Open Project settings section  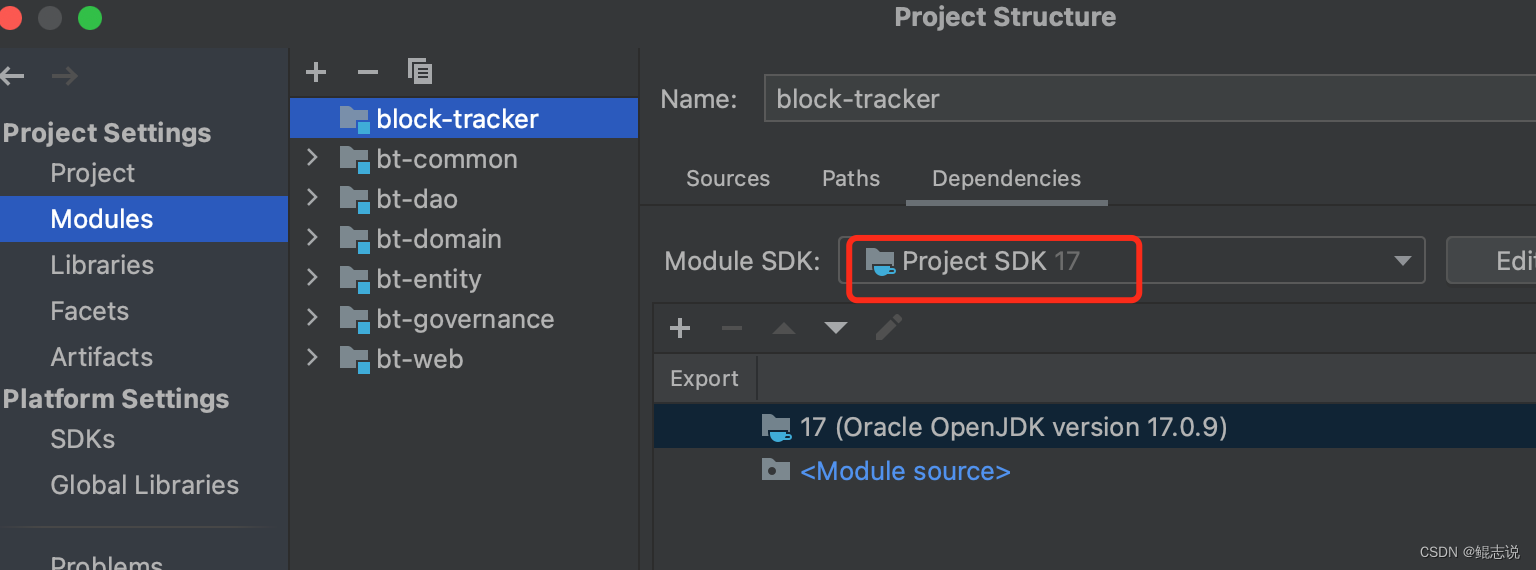point(93,173)
